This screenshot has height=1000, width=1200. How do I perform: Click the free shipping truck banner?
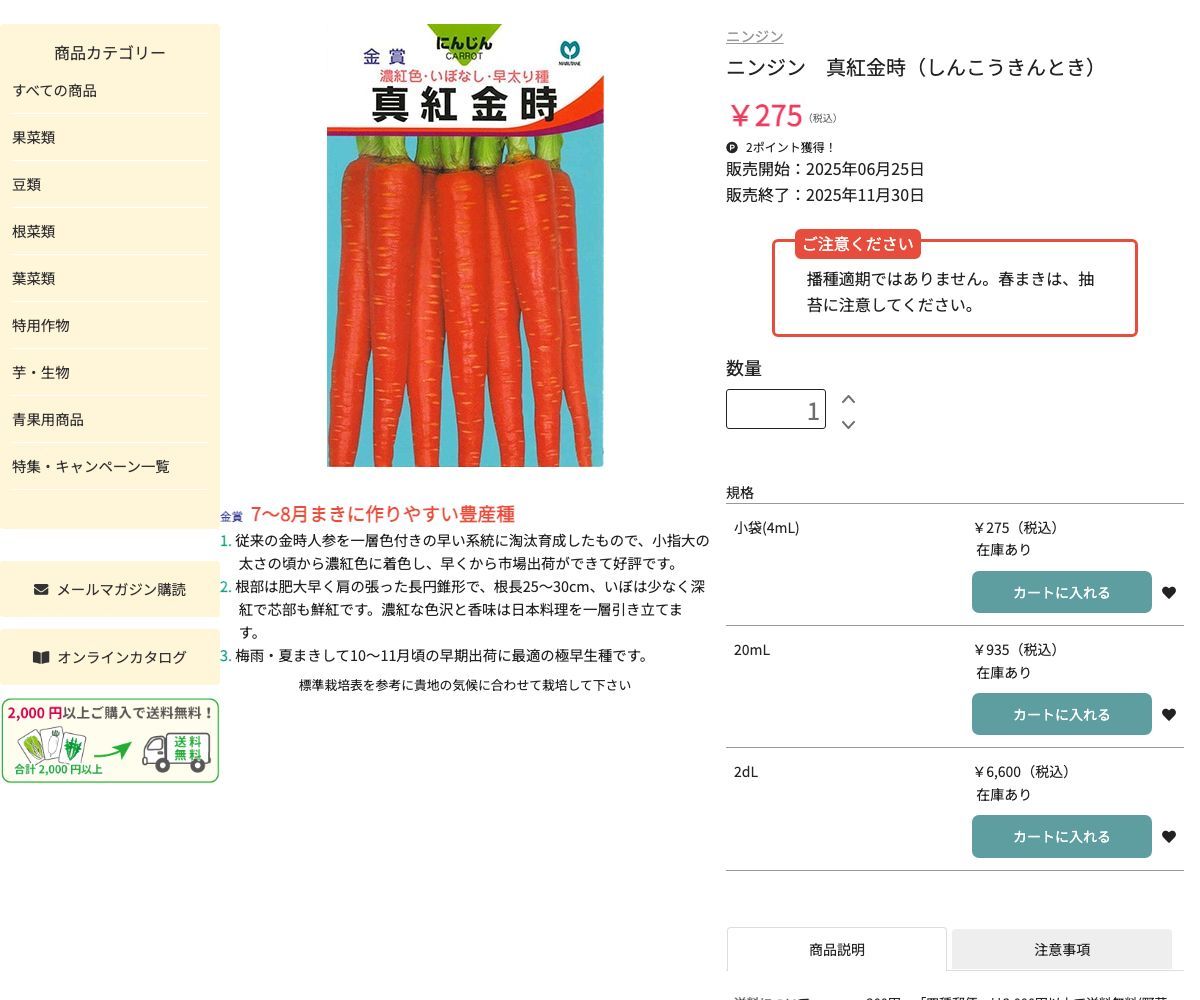point(110,740)
